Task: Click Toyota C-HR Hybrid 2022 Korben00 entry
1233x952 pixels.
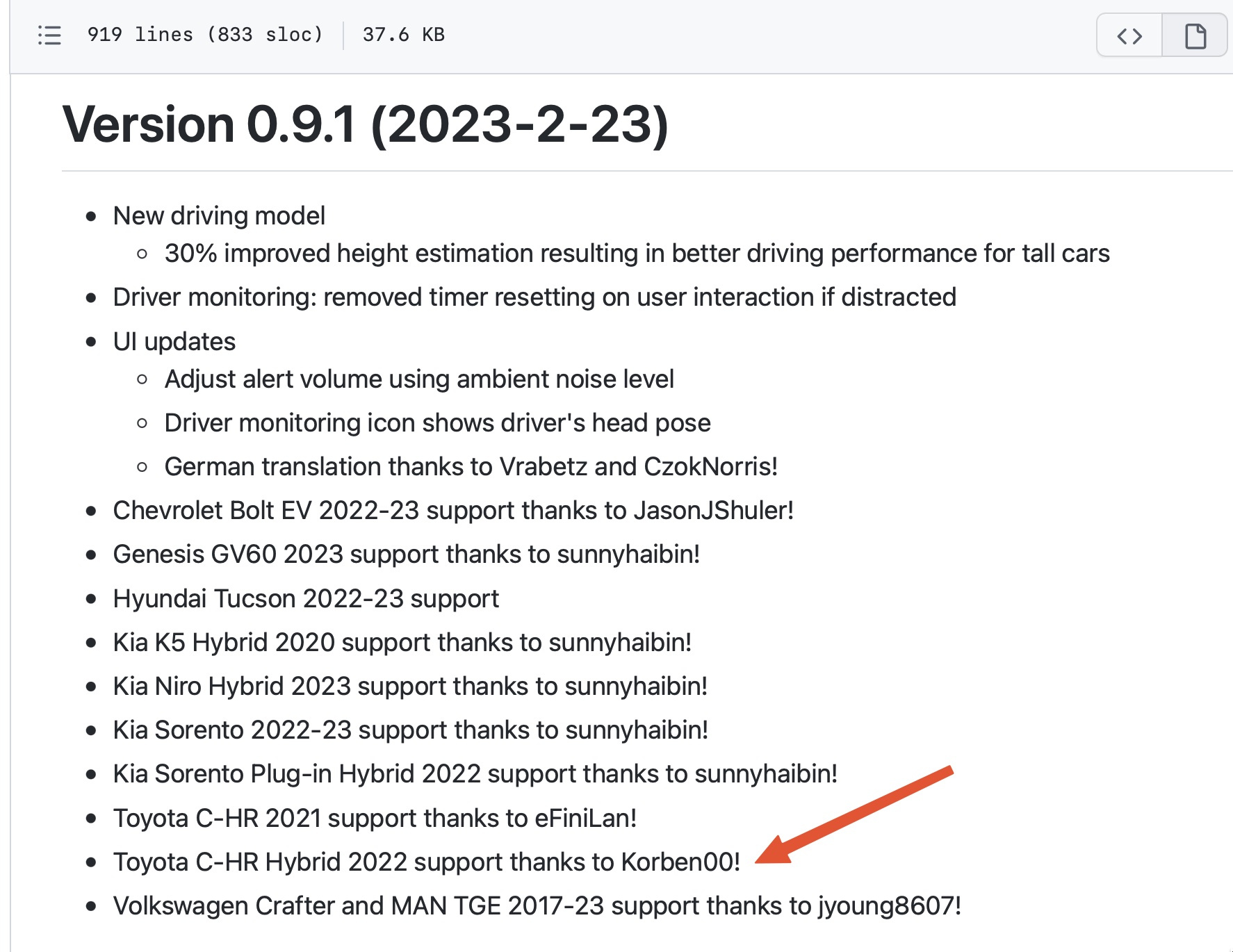Action: 427,862
